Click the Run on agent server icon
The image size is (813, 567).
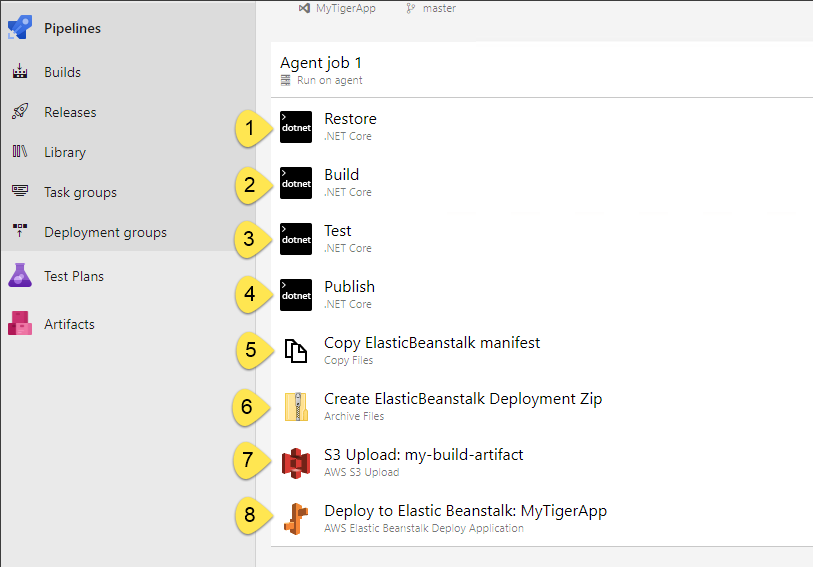(x=286, y=80)
